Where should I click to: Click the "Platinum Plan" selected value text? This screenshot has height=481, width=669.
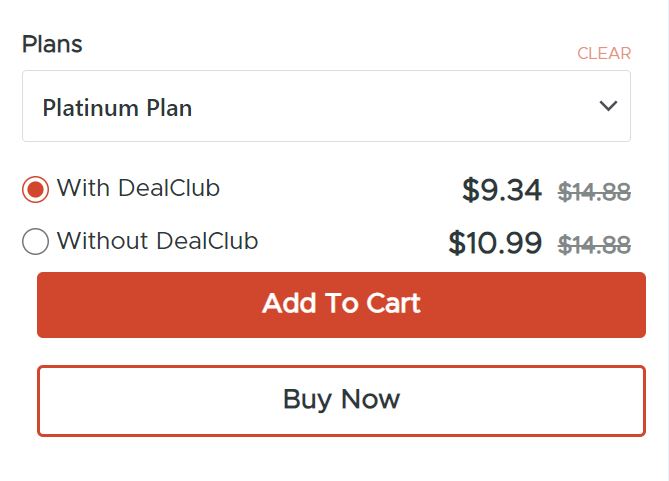tap(117, 107)
